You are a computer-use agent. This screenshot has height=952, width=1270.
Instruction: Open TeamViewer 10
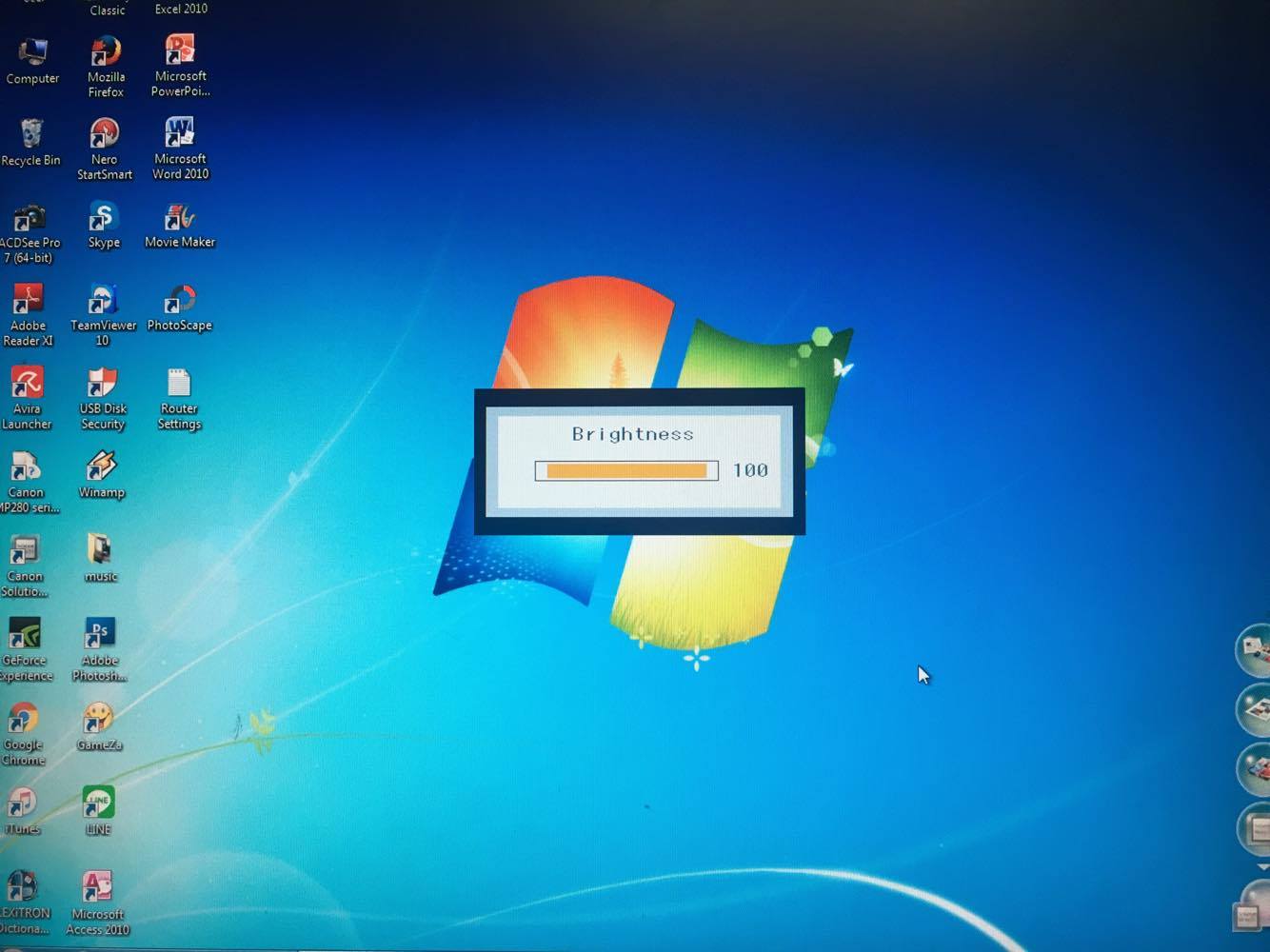point(103,315)
